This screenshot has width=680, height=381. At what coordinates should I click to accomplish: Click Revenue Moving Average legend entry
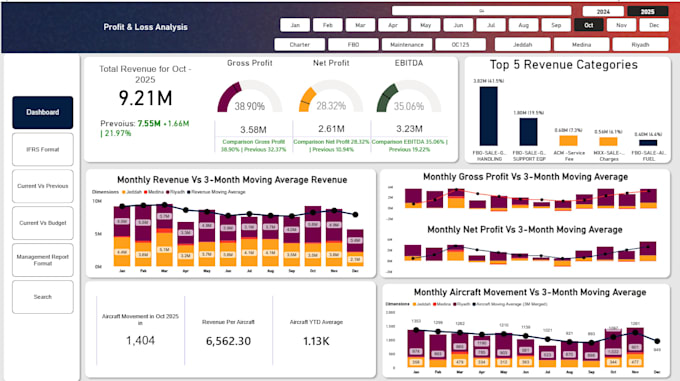tap(216, 192)
